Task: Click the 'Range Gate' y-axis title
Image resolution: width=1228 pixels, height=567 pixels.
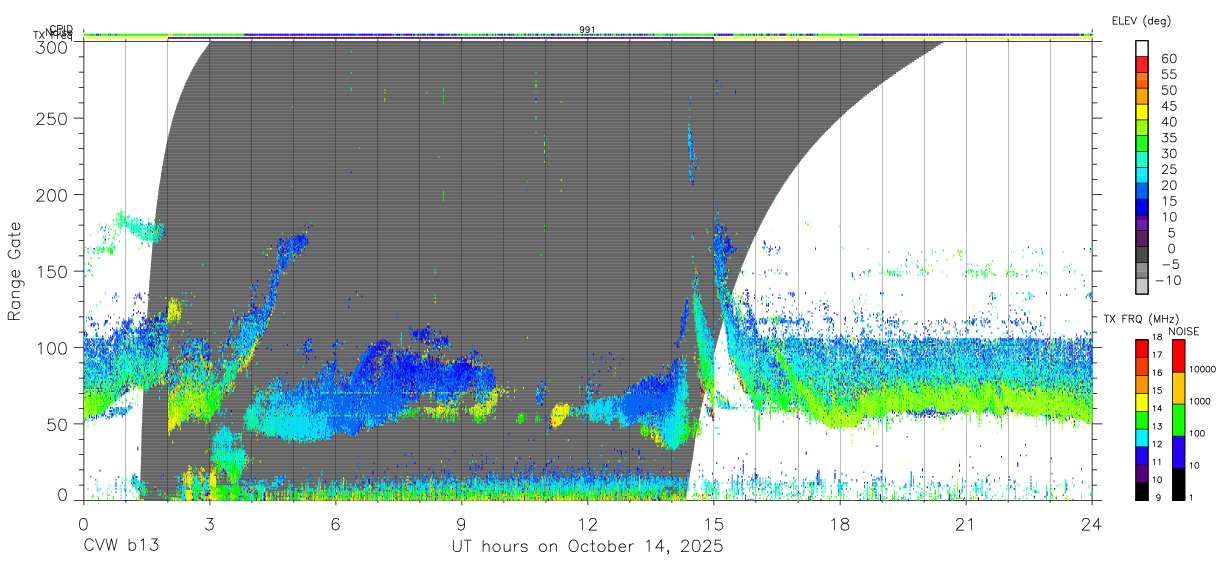Action: [x=15, y=271]
